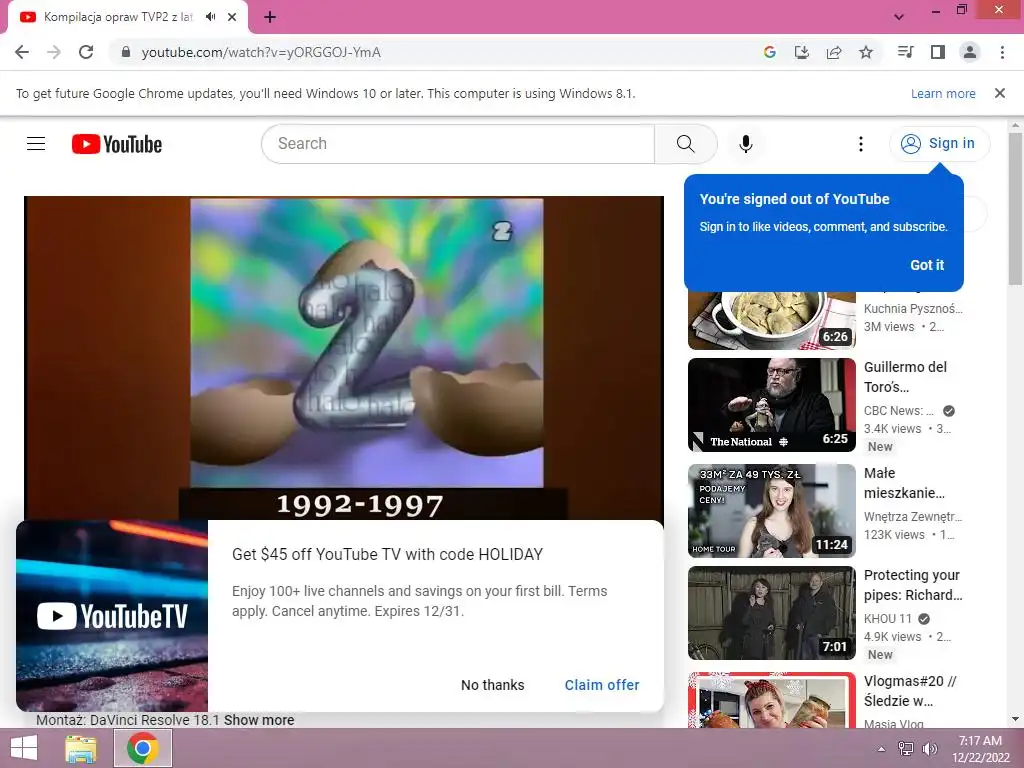Open the tab search chevron
The height and width of the screenshot is (768, 1024).
(x=899, y=17)
